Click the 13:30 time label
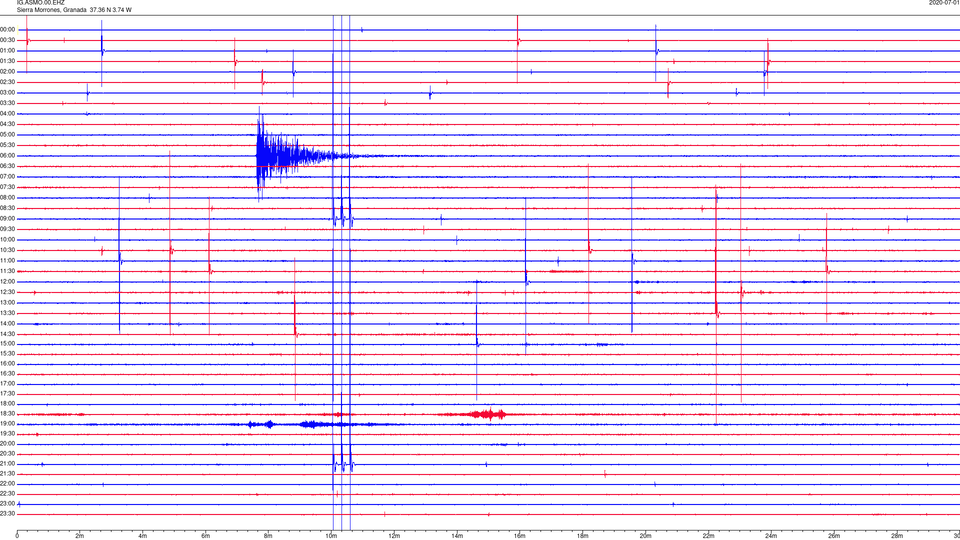Image resolution: width=960 pixels, height=540 pixels. (8, 313)
